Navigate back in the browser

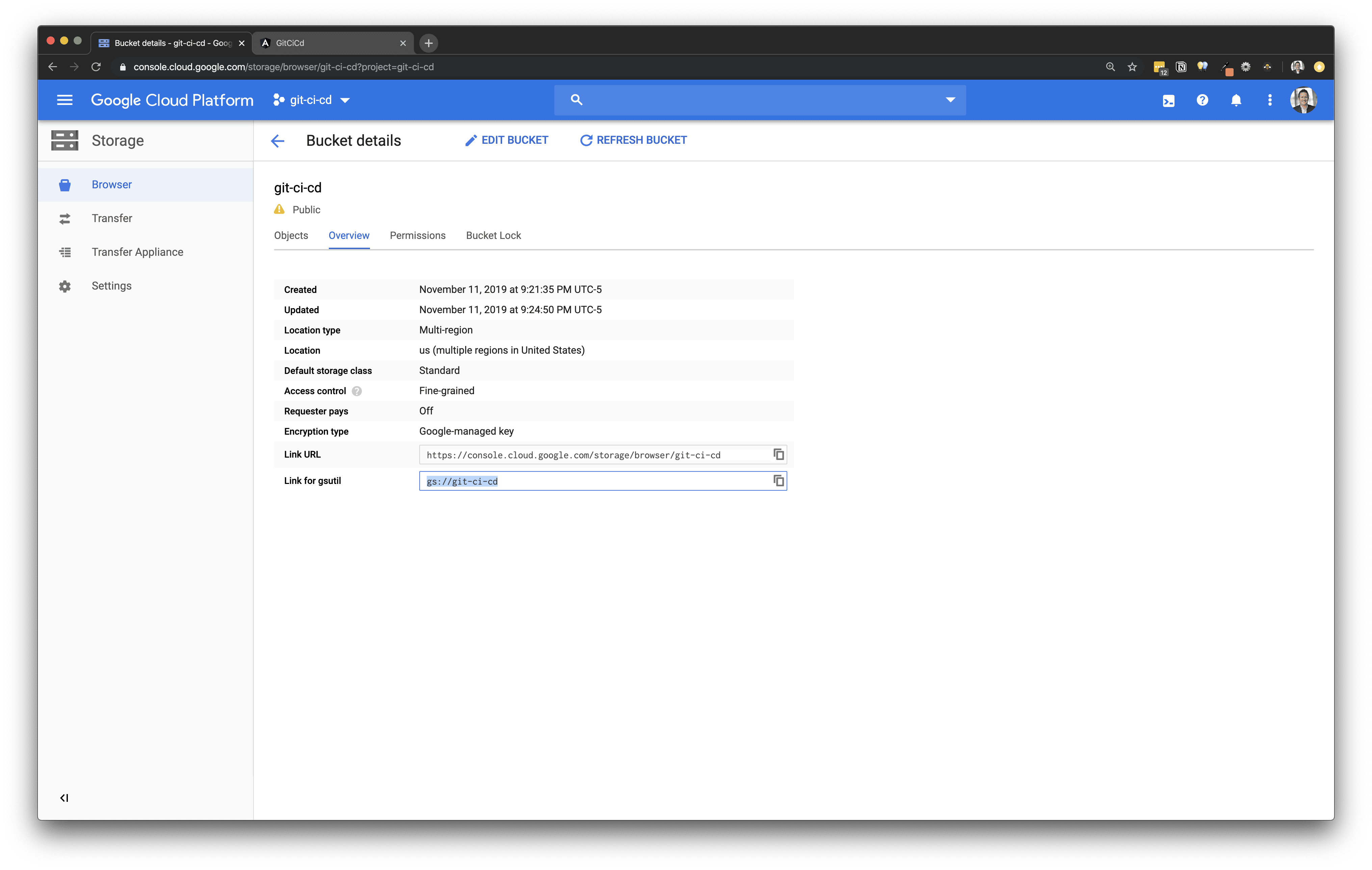tap(53, 67)
